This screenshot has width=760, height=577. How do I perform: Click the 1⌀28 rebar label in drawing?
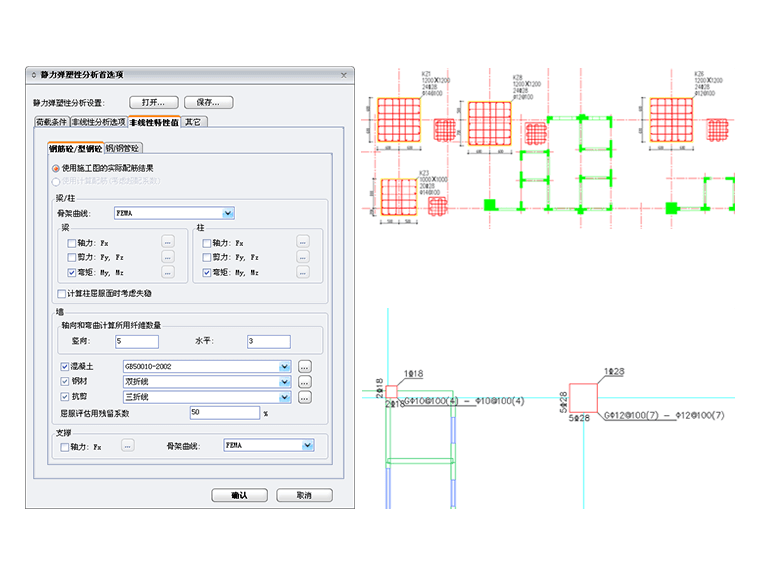point(614,371)
